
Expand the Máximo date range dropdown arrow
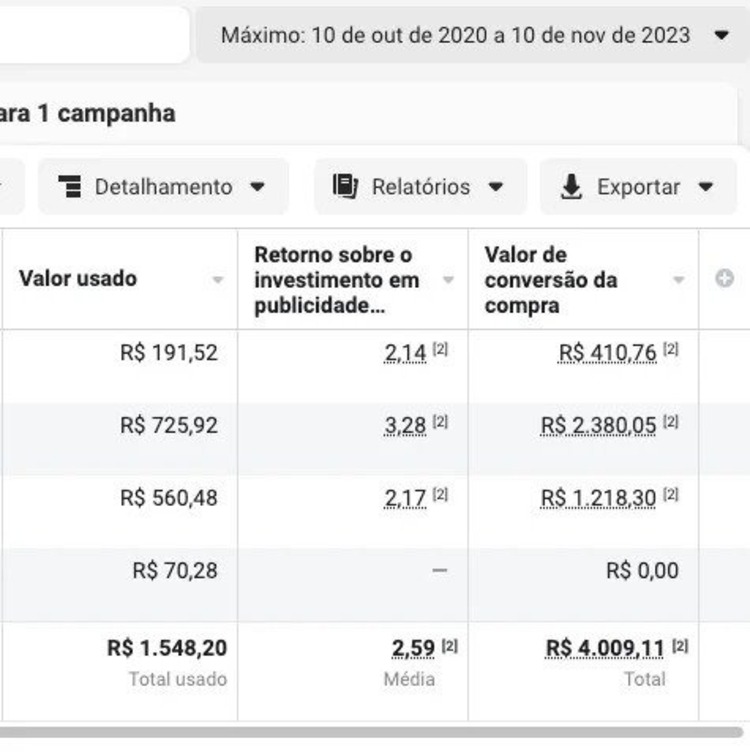point(722,35)
